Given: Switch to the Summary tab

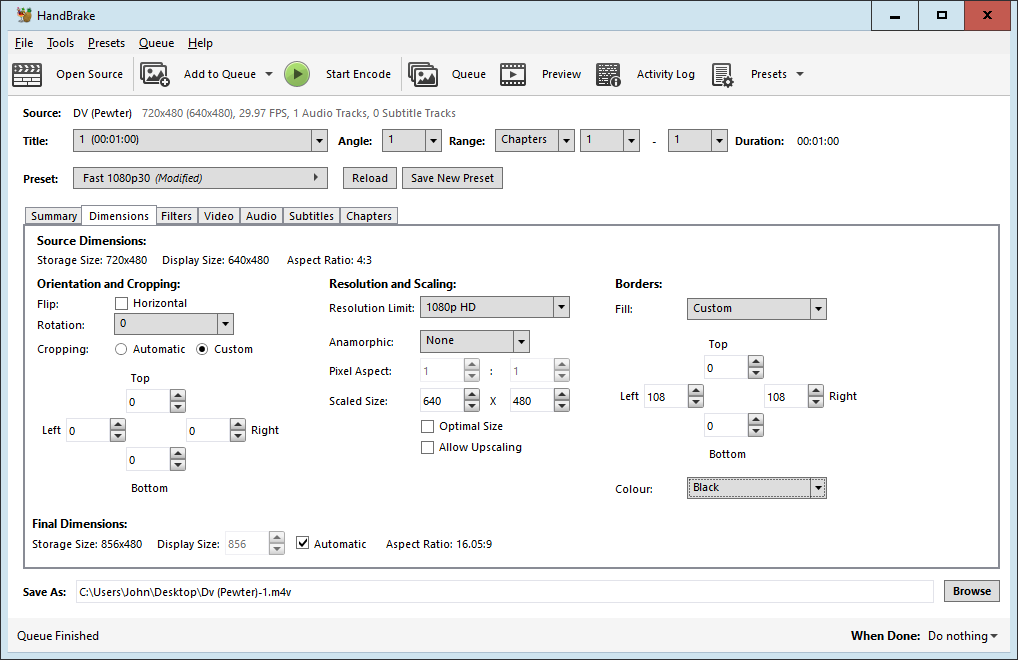Looking at the screenshot, I should pyautogui.click(x=54, y=216).
